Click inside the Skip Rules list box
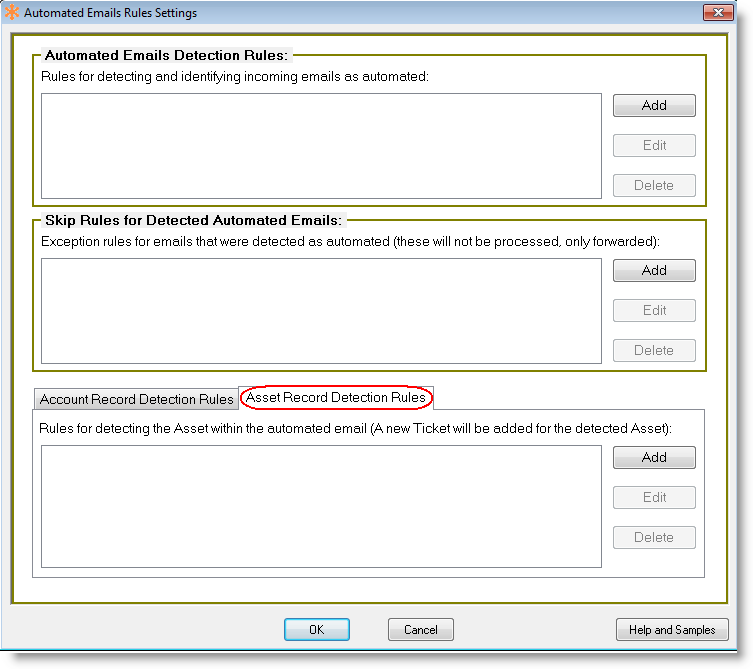Viewport: 753px width, 669px height. [321, 311]
